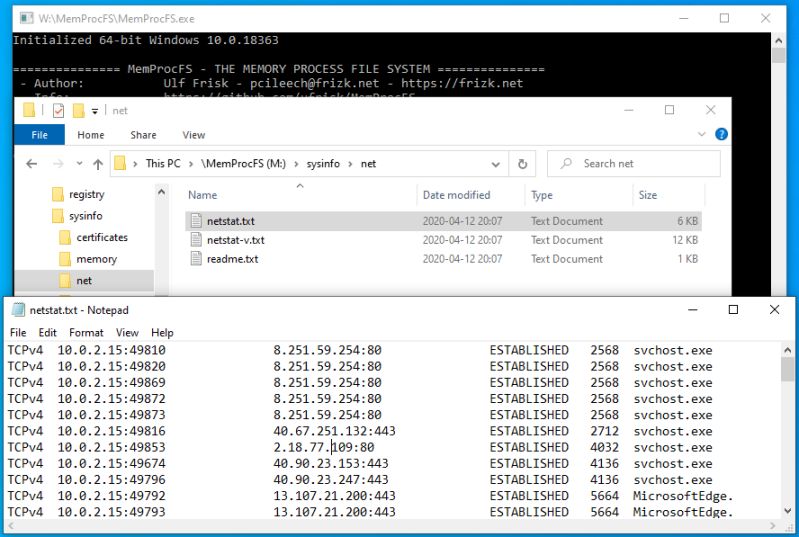Click the 10.0.2.15:49793 local address
The image size is (799, 537).
111,512
